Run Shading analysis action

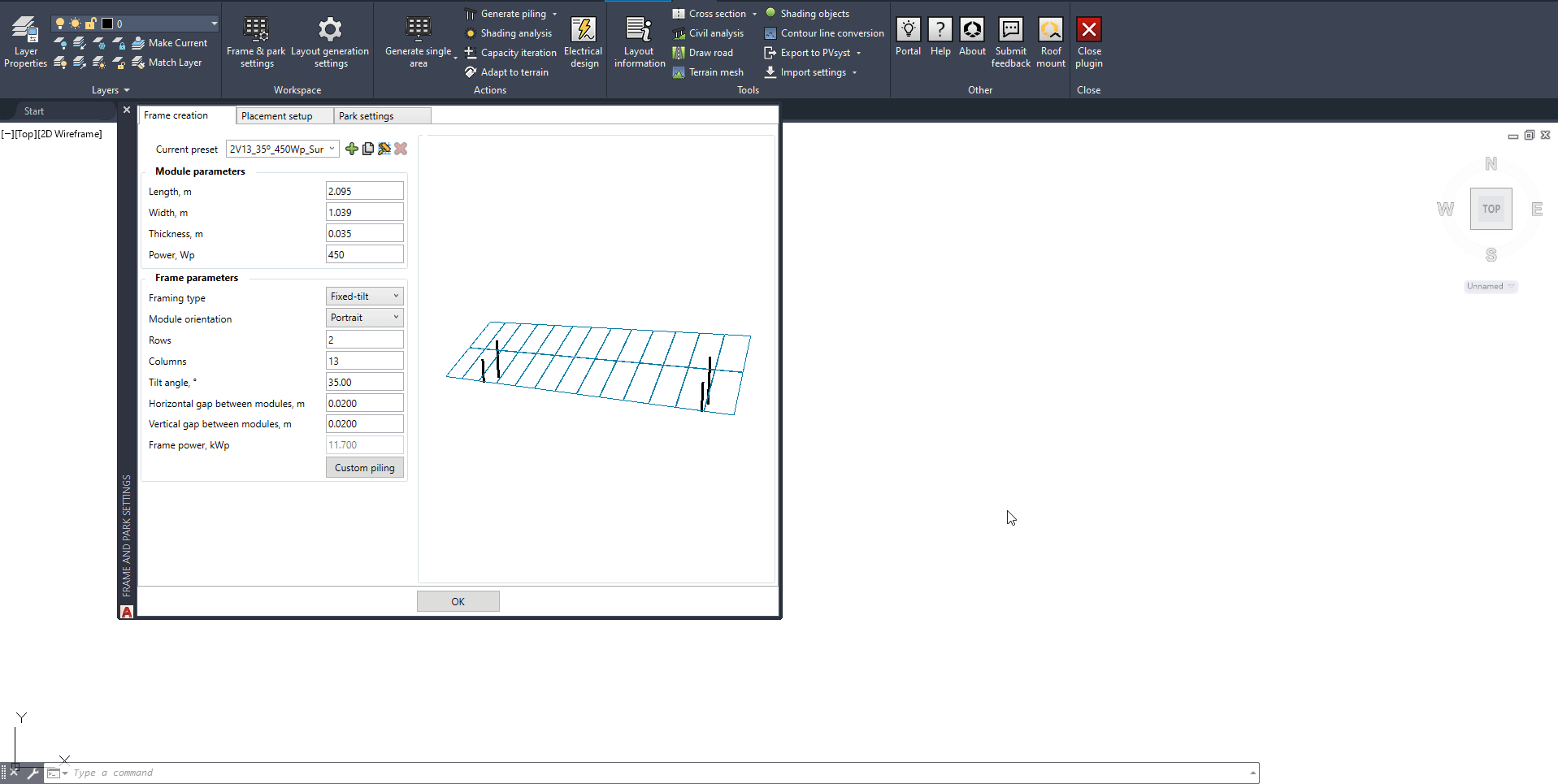508,33
